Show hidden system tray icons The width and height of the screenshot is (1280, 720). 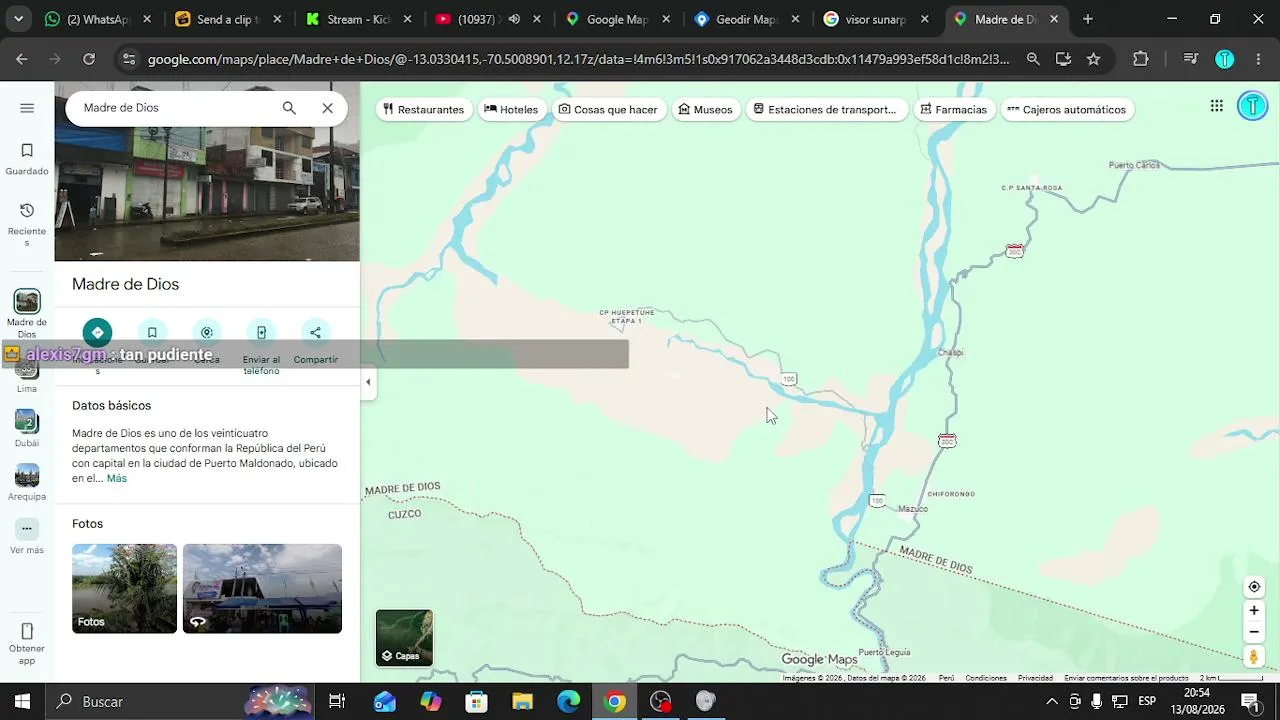click(1051, 701)
